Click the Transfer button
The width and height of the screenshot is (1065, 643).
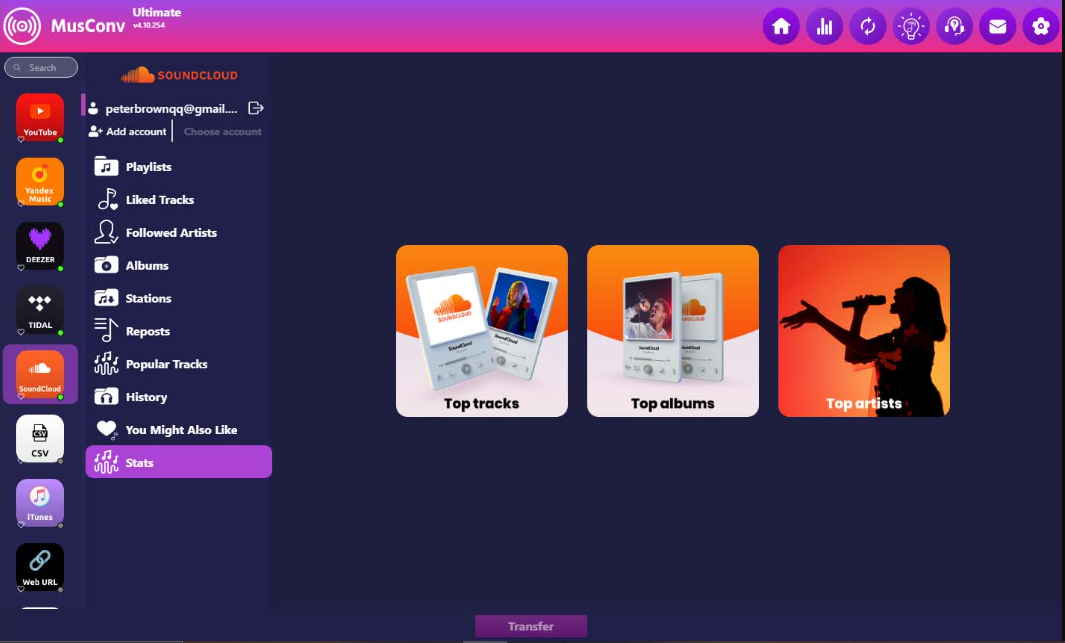point(530,626)
